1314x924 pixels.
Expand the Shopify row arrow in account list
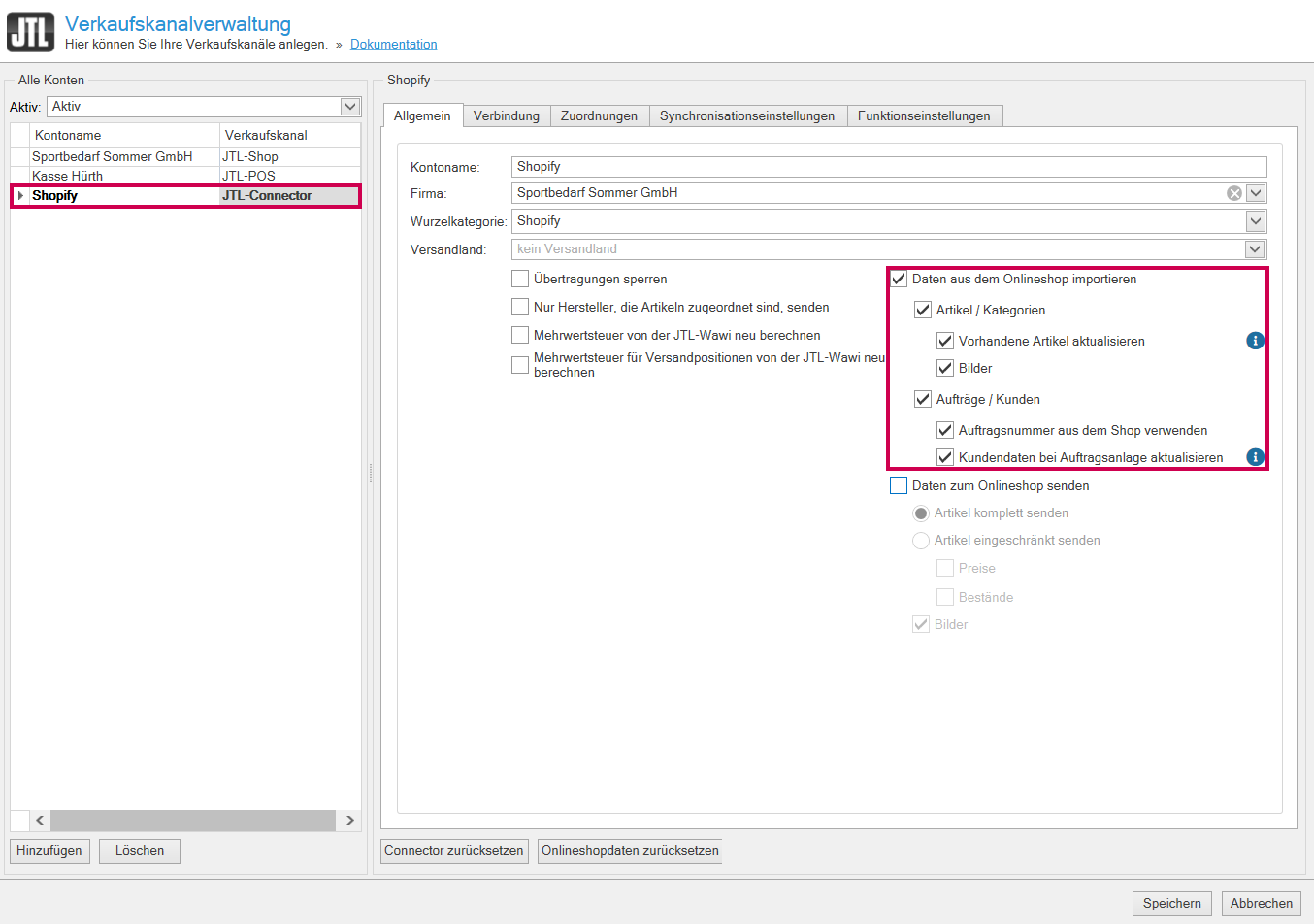20,195
